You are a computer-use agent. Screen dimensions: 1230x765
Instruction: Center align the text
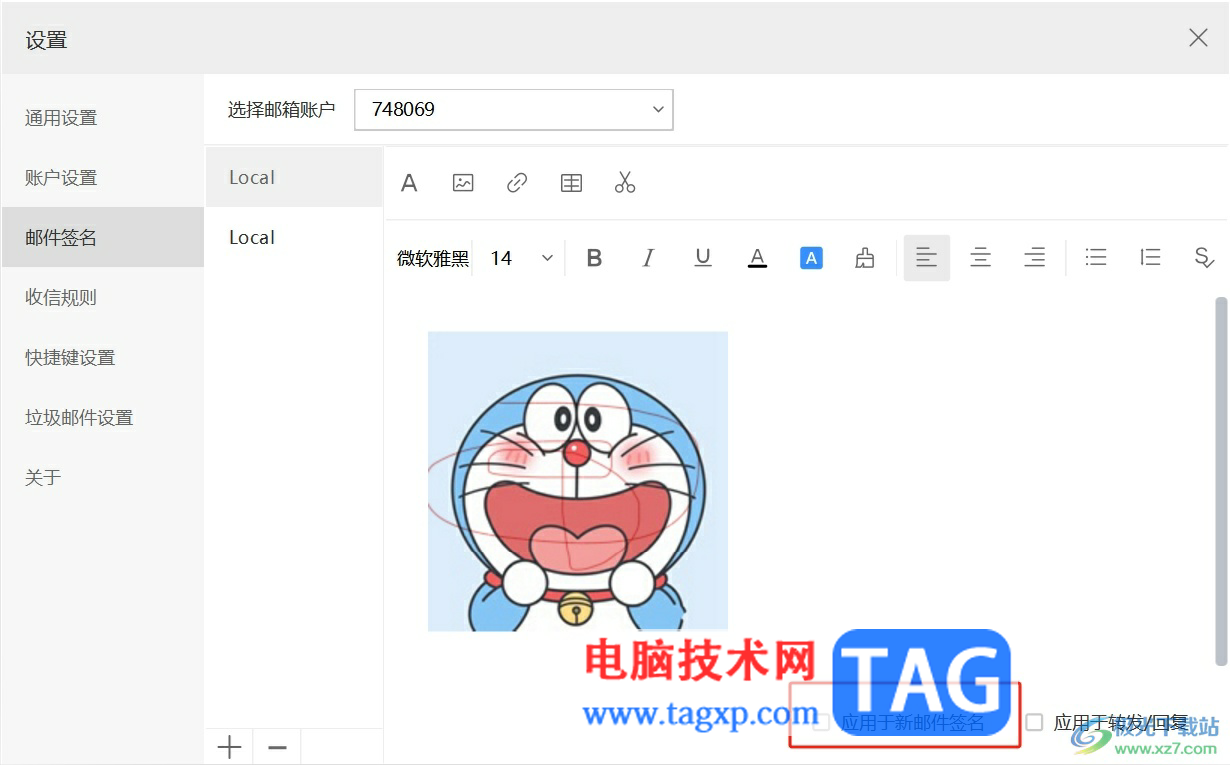pyautogui.click(x=981, y=258)
